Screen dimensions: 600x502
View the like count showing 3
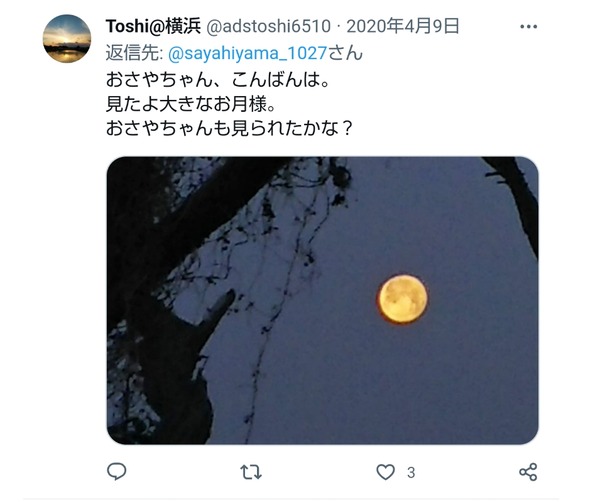411,473
